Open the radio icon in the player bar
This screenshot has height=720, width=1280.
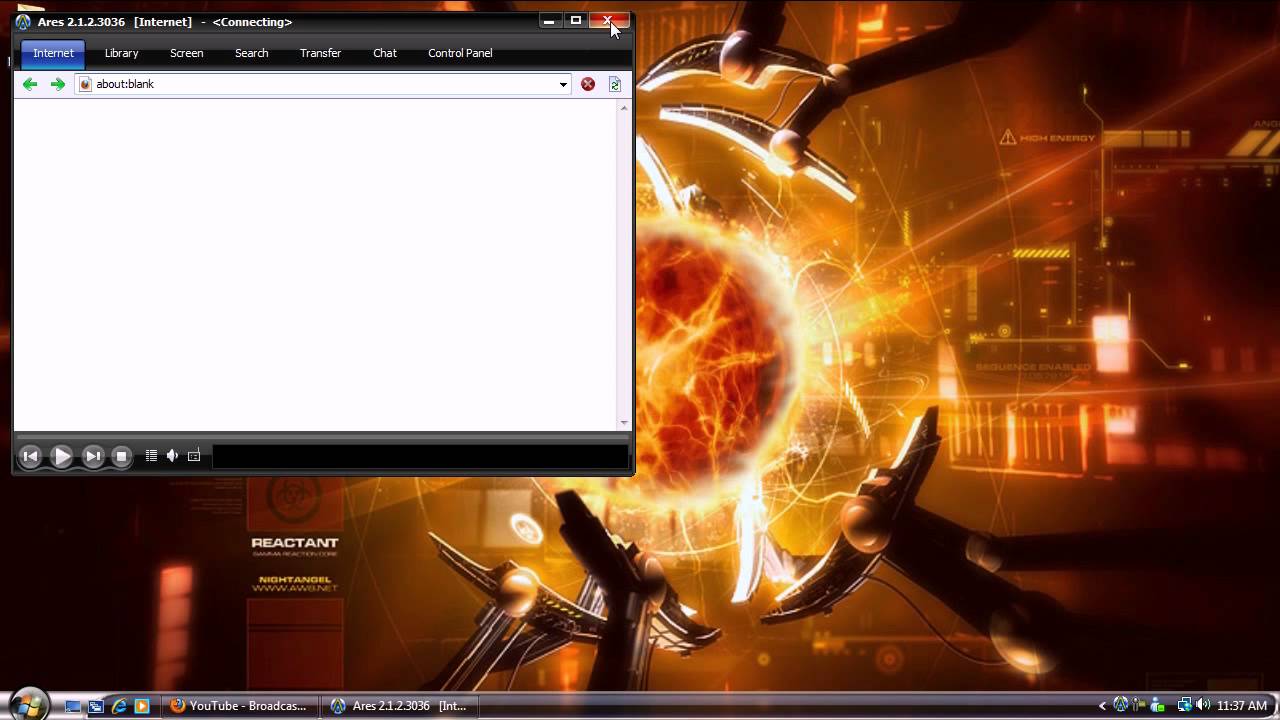194,456
